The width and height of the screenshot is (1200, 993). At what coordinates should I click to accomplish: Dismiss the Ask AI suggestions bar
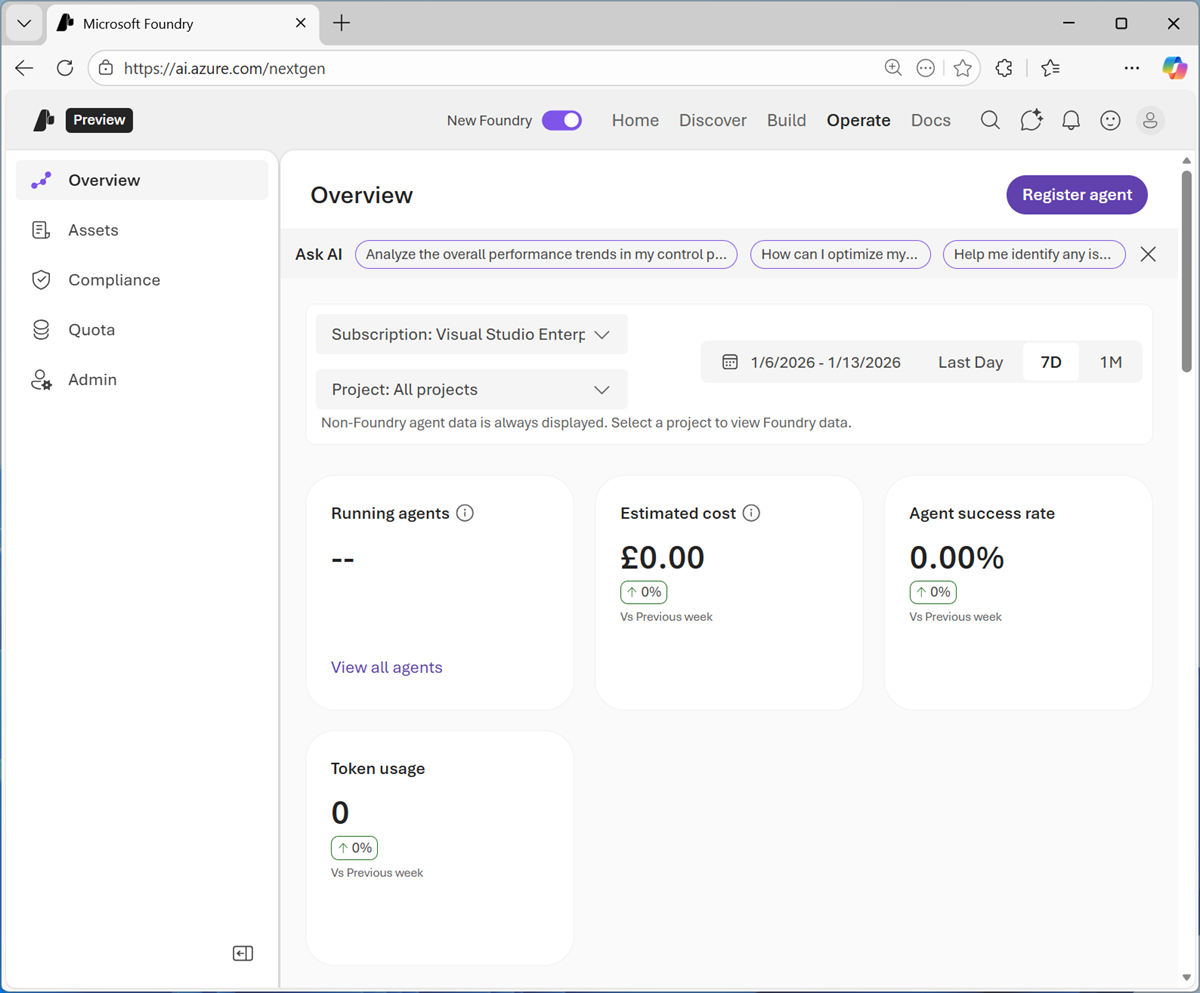click(x=1147, y=254)
